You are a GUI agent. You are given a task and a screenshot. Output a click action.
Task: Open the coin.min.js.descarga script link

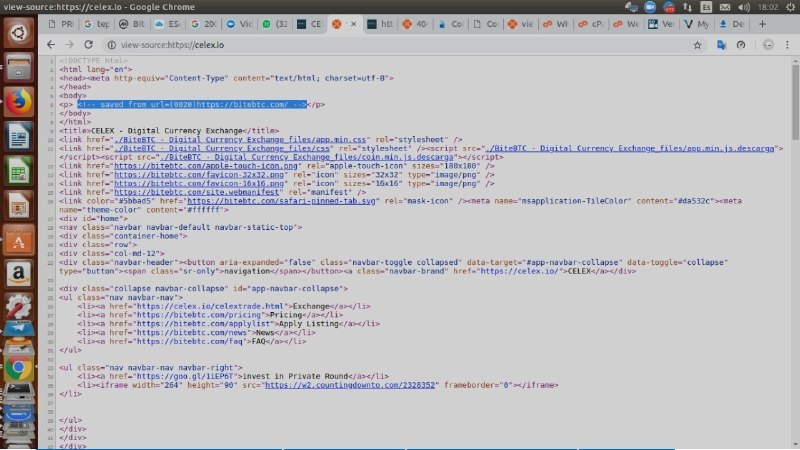[307, 157]
